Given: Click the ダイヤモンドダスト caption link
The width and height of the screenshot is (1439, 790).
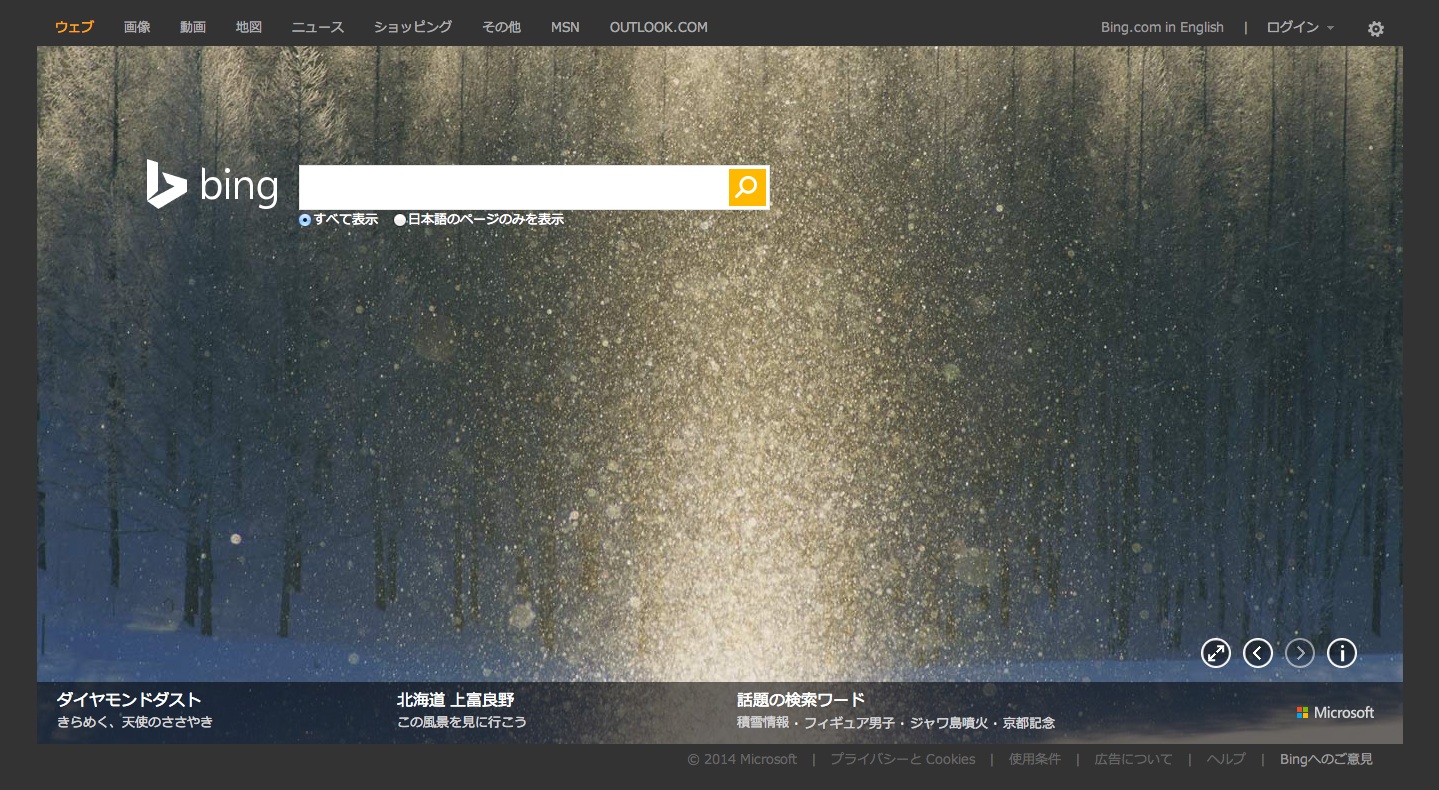Looking at the screenshot, I should click(x=128, y=700).
